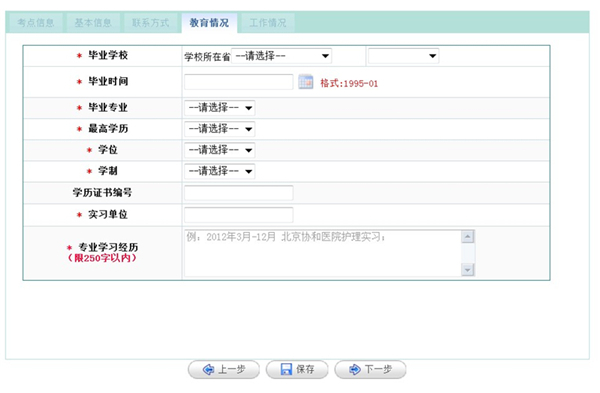Focus the 毕业时间 date input field
600x393 pixels.
pos(239,82)
